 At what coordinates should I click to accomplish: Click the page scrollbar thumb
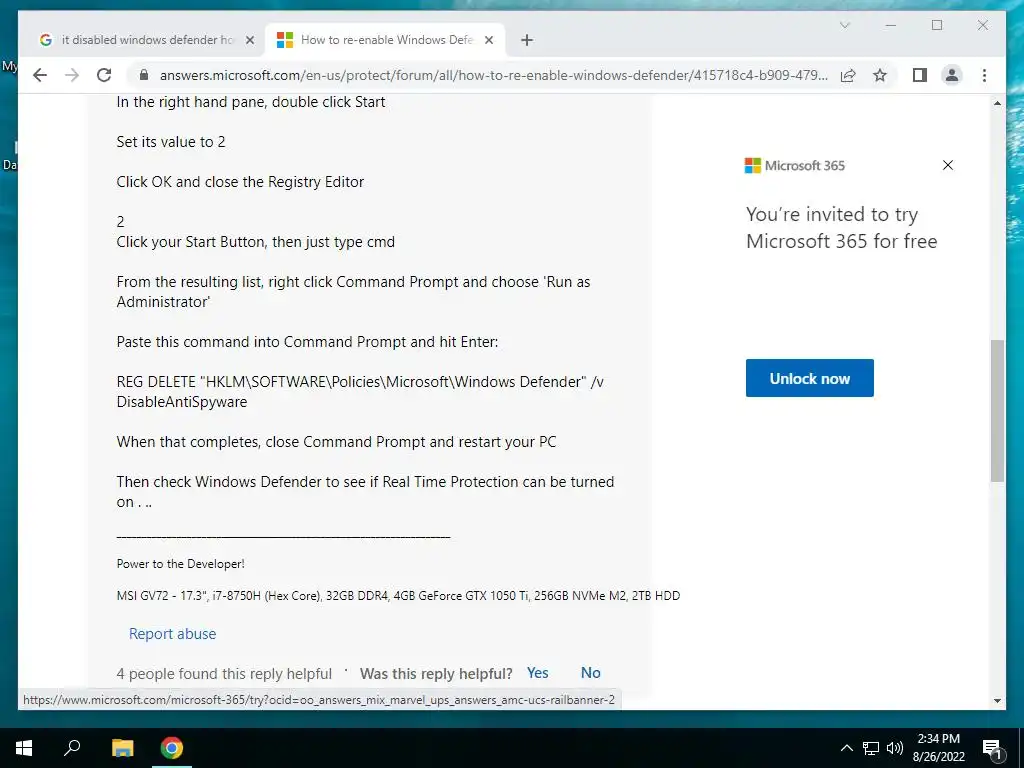(997, 410)
